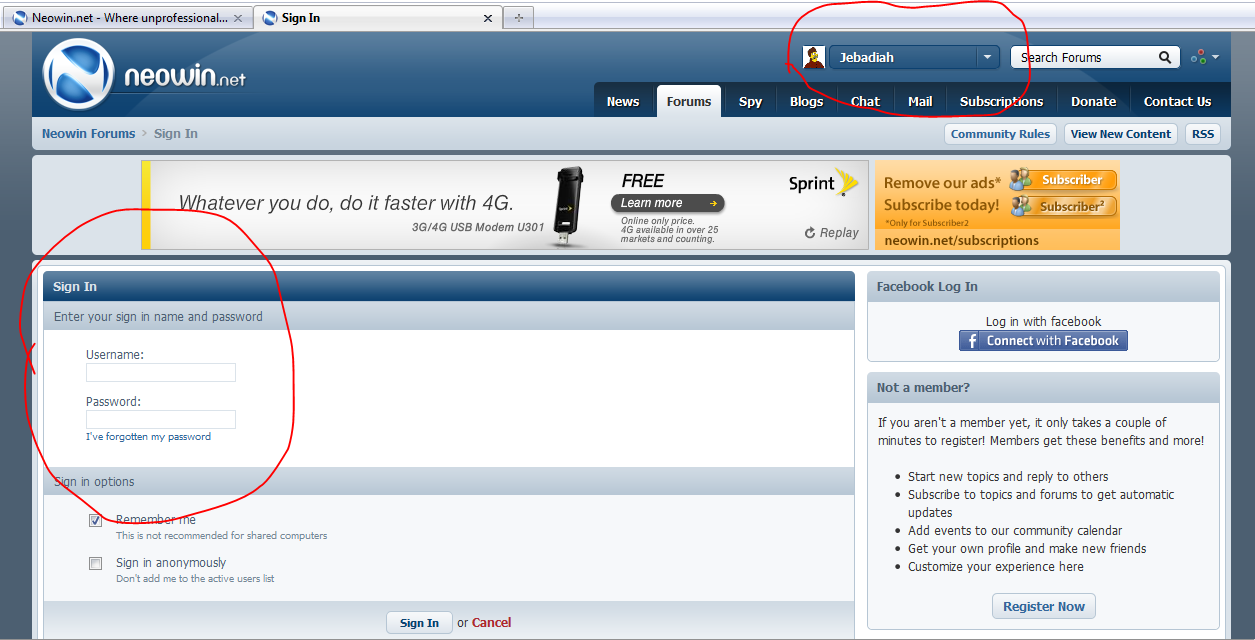Click Connect with Facebook button
Screen dimensions: 1255x640
point(1043,341)
